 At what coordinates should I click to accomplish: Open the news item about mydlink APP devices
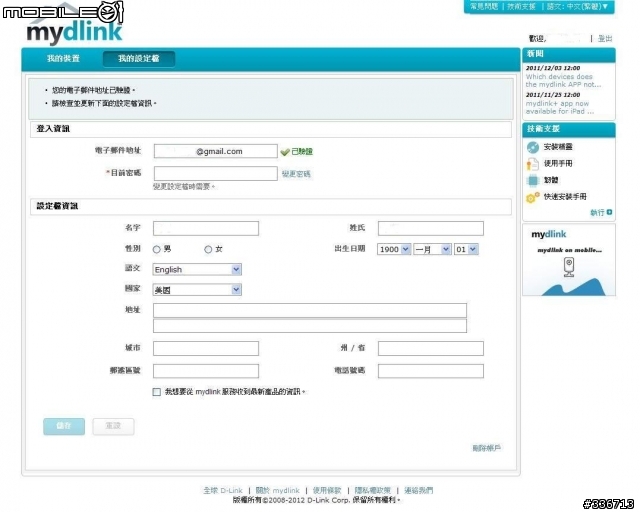(x=563, y=80)
